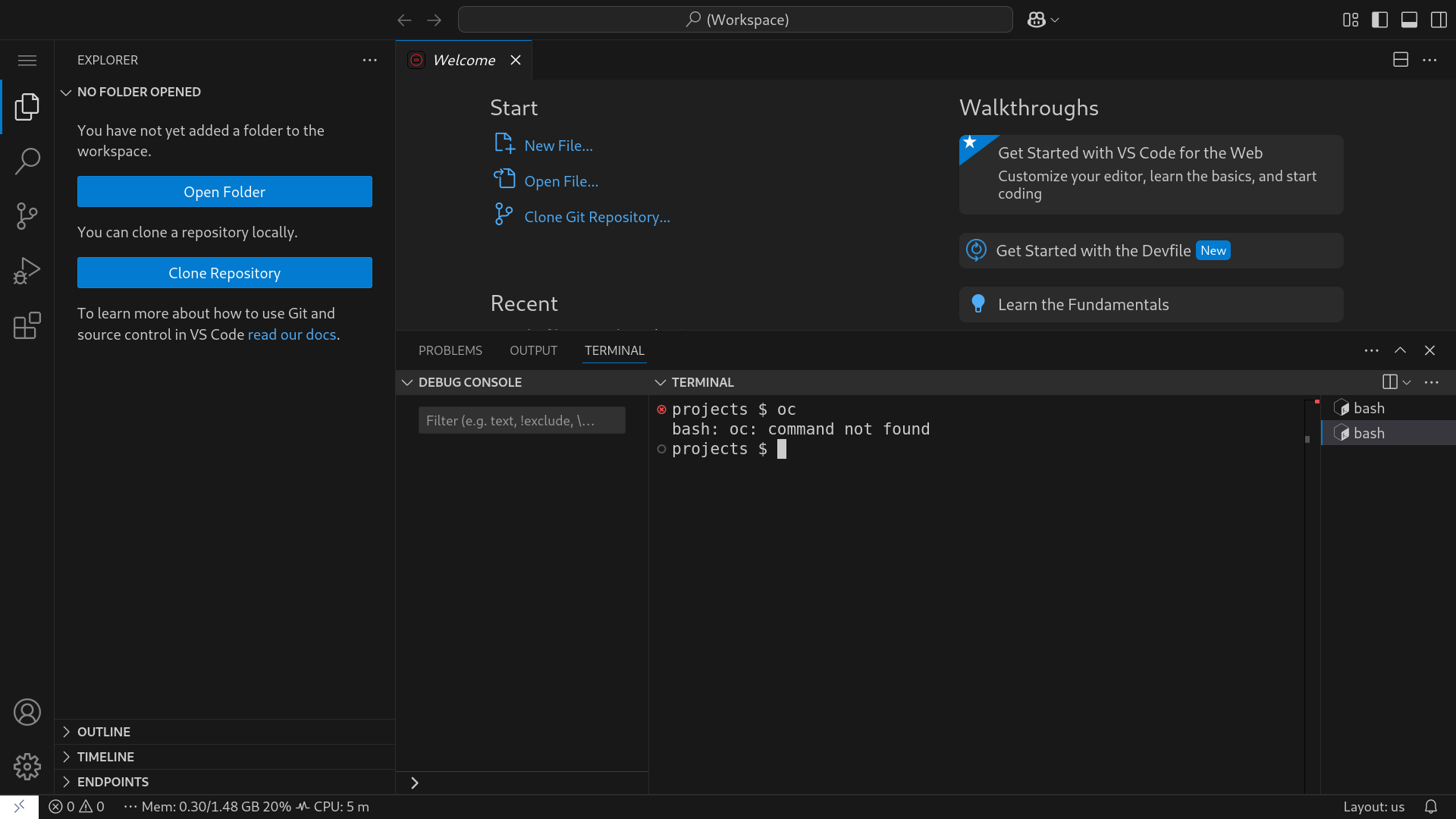Open Run and Debug view icon
1456x819 pixels.
coord(27,271)
